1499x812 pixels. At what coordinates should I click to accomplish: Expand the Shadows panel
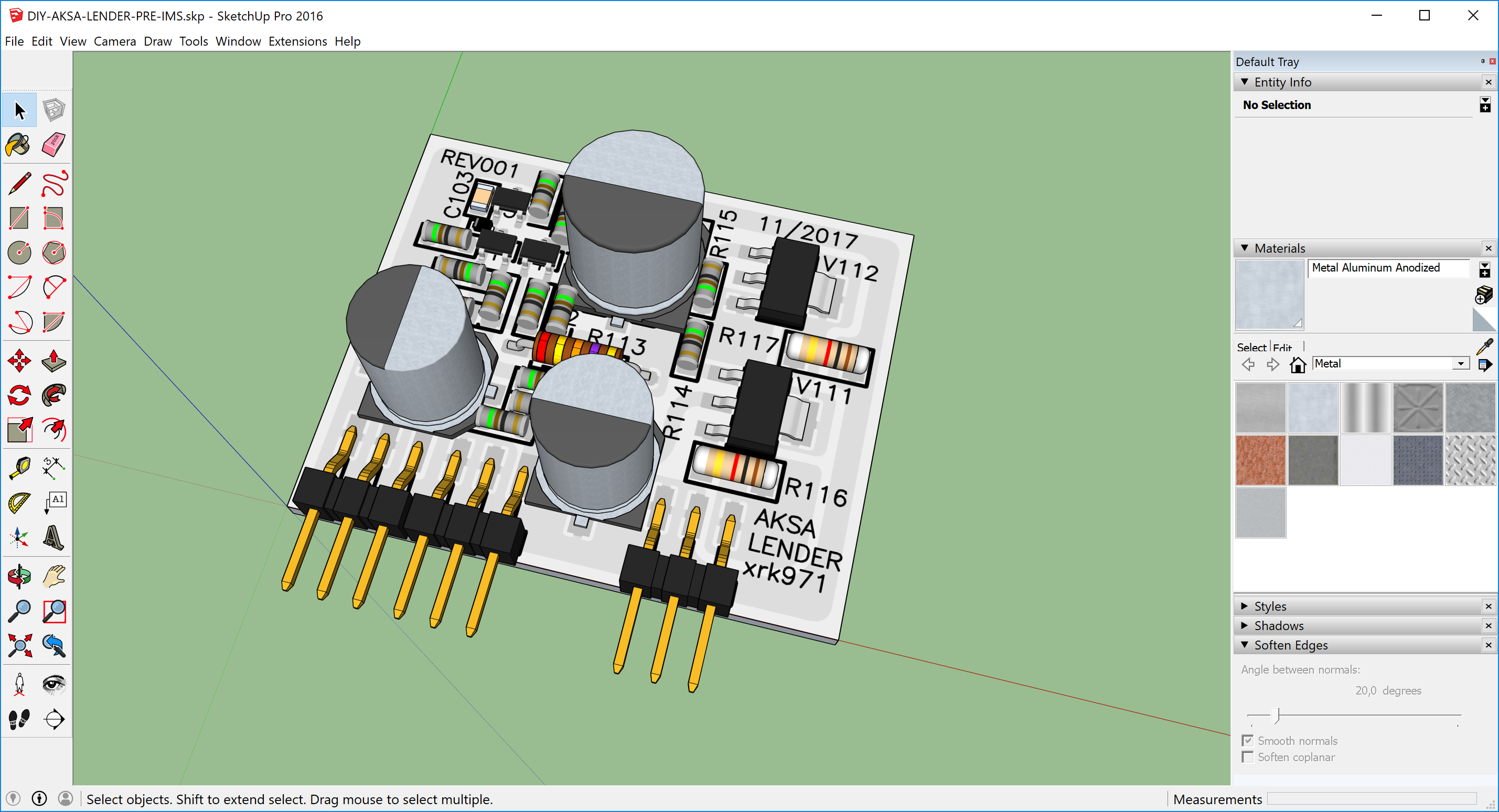[1244, 625]
